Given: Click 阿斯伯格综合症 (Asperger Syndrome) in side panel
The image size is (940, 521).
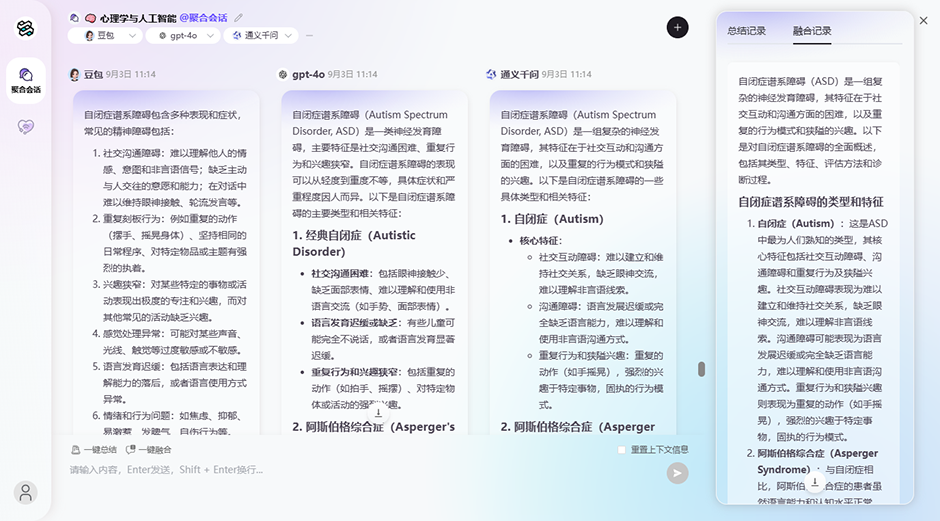Looking at the screenshot, I should tap(818, 462).
